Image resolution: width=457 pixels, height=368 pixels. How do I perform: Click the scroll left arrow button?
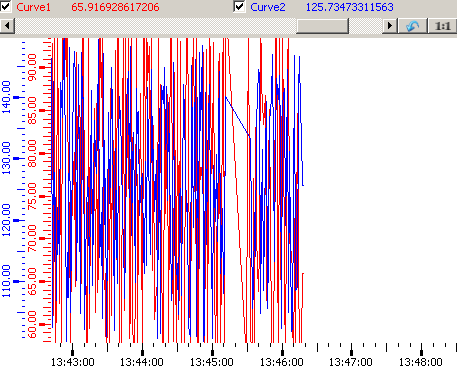[x=7, y=26]
